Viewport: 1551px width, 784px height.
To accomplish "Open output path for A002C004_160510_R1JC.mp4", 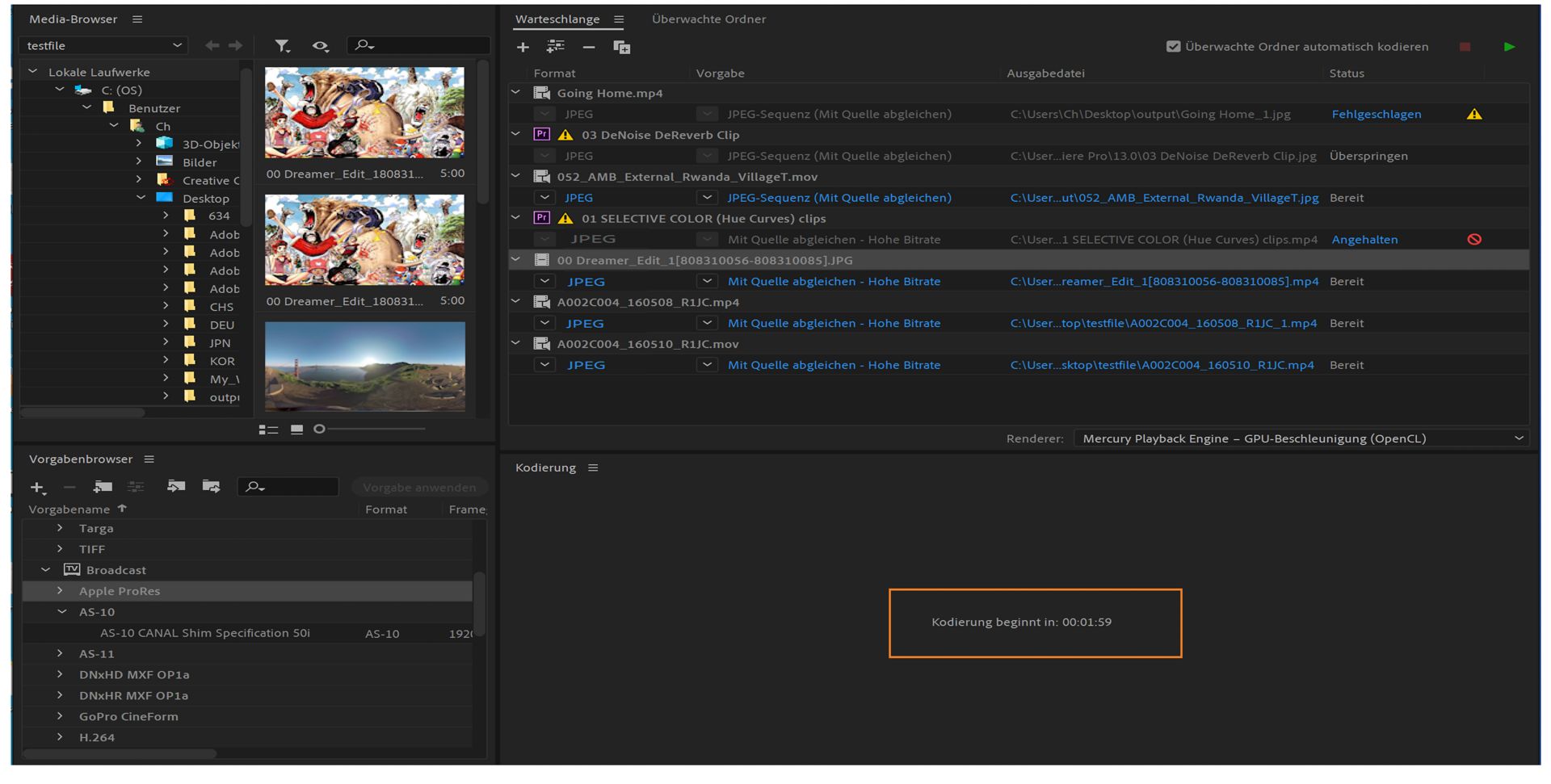I will click(1162, 365).
